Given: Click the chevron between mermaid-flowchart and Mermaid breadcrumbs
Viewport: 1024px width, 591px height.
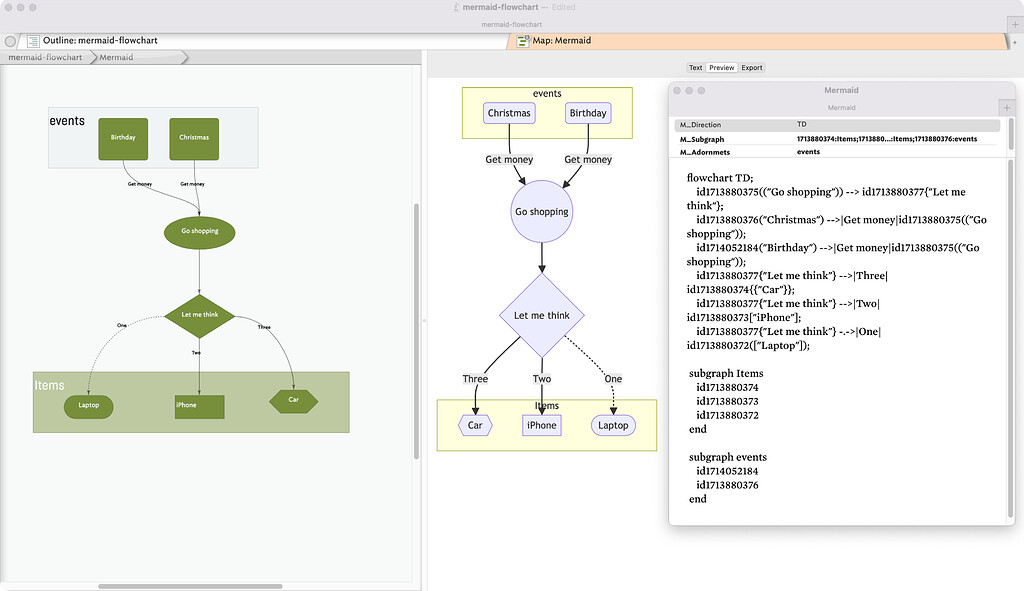Looking at the screenshot, I should pyautogui.click(x=92, y=57).
